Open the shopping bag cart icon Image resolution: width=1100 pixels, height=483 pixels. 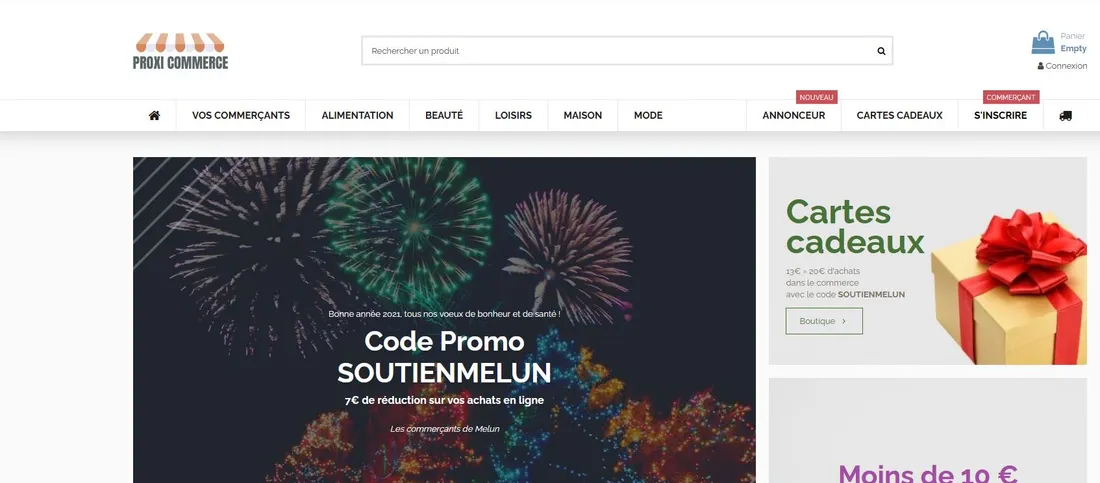pyautogui.click(x=1042, y=43)
